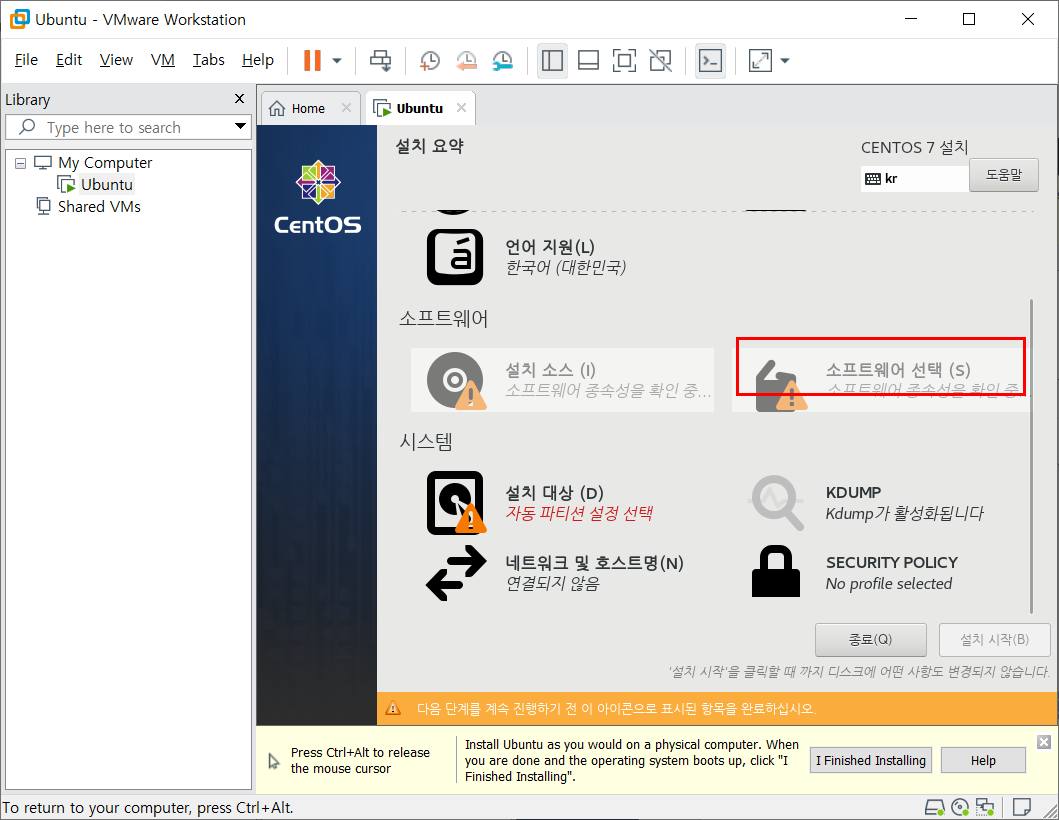Select My Computer in library
This screenshot has width=1059, height=820.
point(105,163)
